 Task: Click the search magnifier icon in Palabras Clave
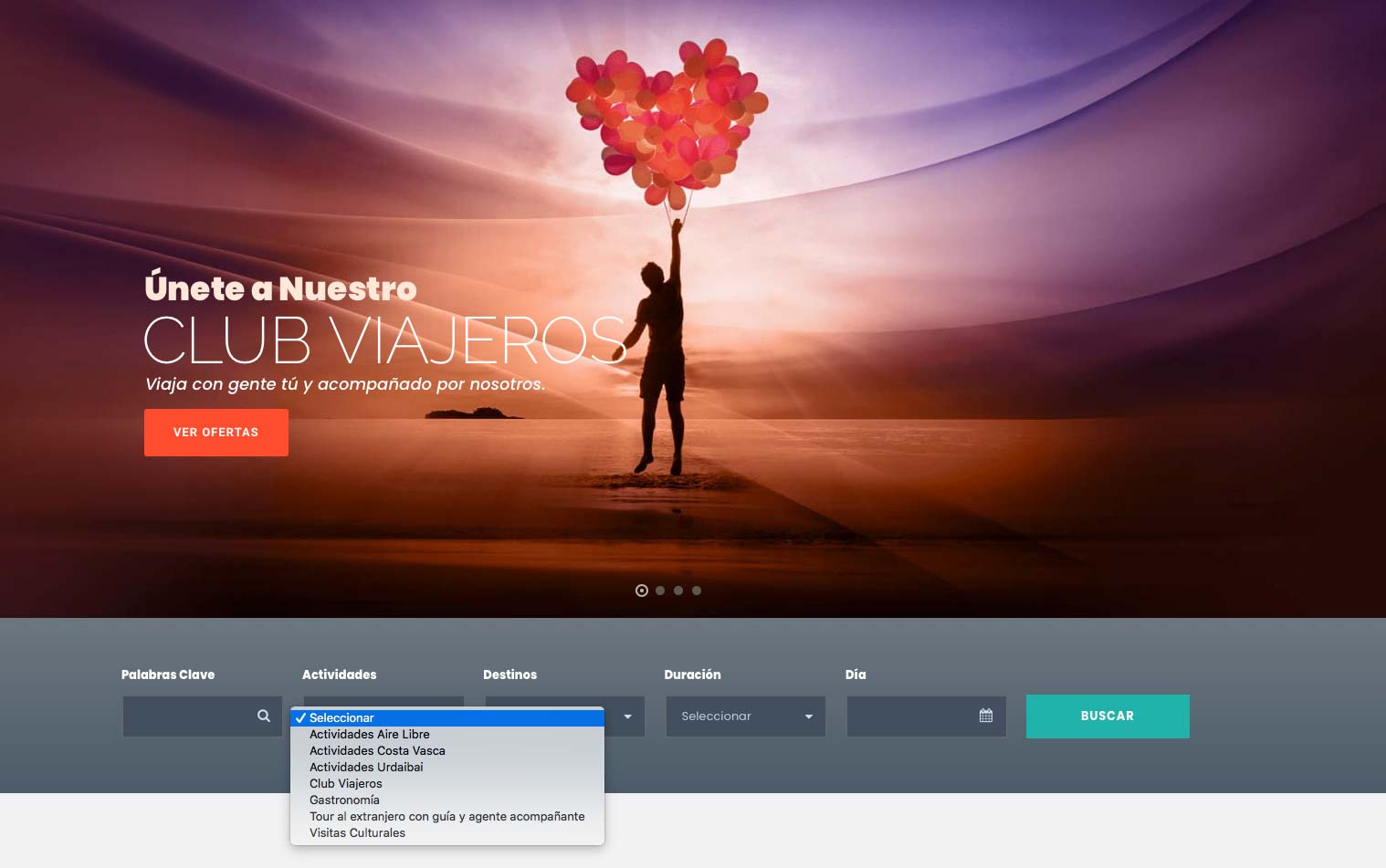(264, 716)
